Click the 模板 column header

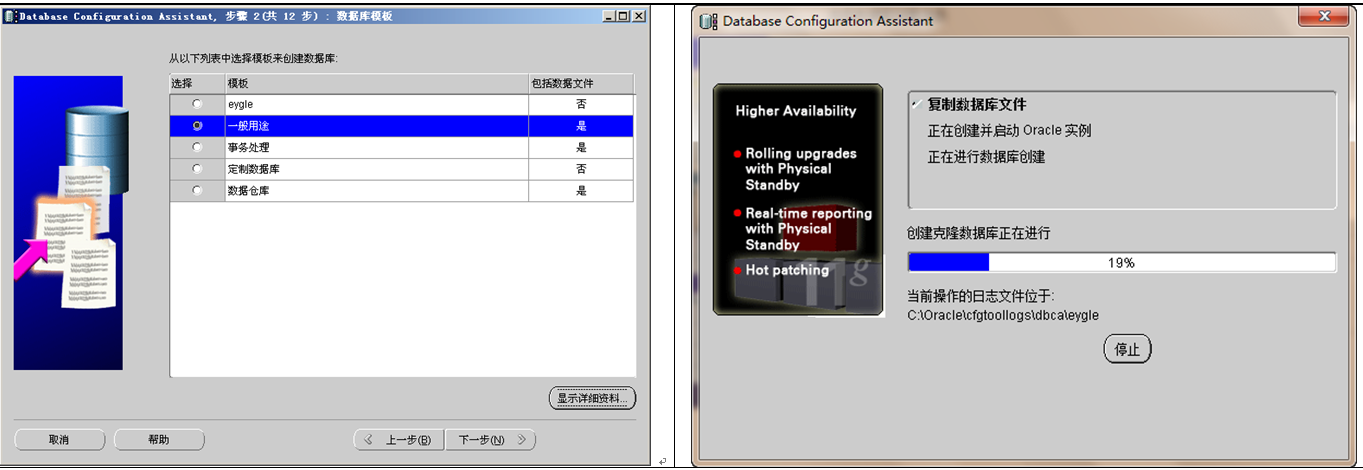(x=376, y=84)
